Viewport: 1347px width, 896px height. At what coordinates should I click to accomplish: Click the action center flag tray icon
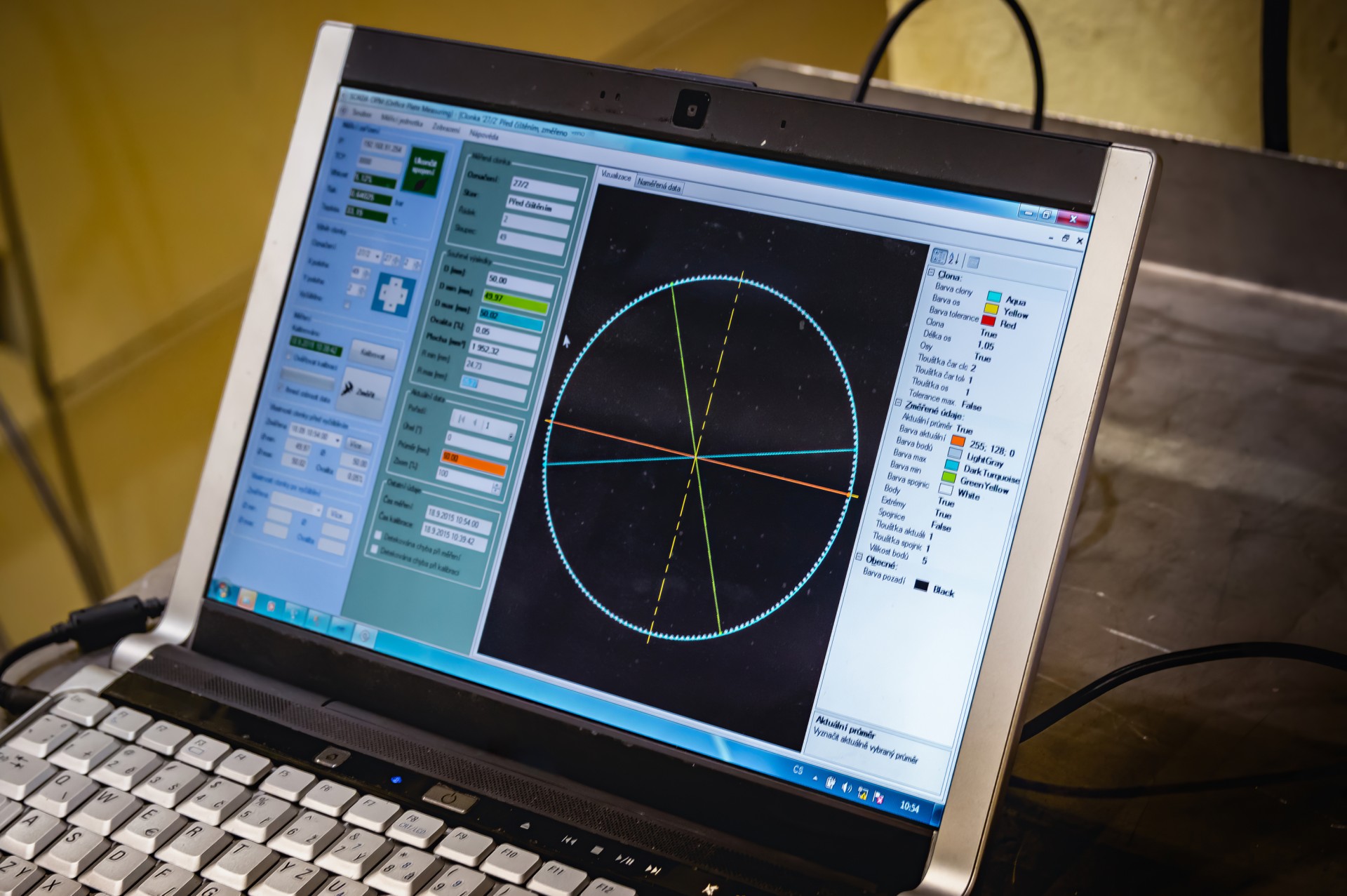[878, 797]
